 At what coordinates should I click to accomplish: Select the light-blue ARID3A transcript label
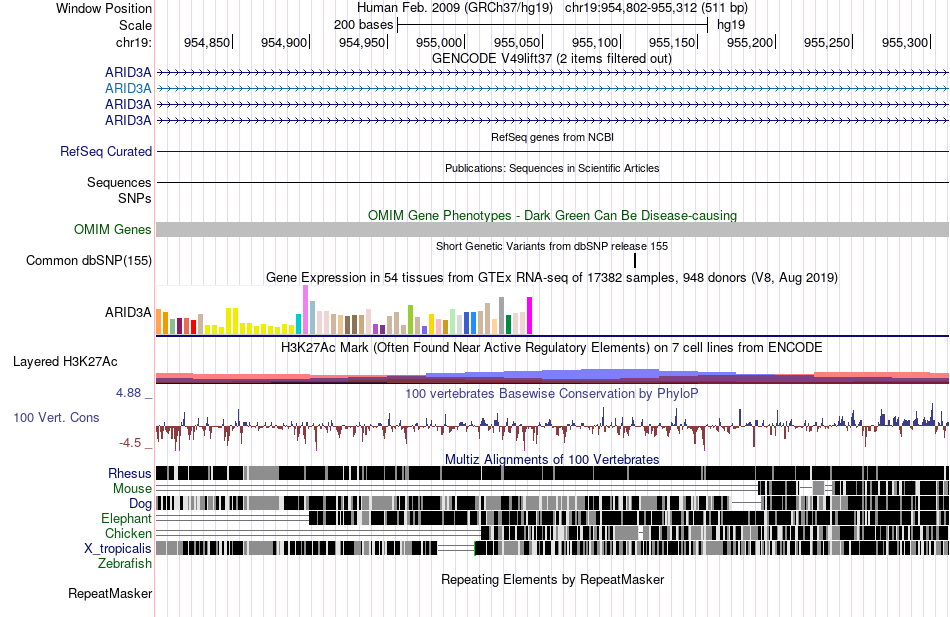[x=128, y=88]
